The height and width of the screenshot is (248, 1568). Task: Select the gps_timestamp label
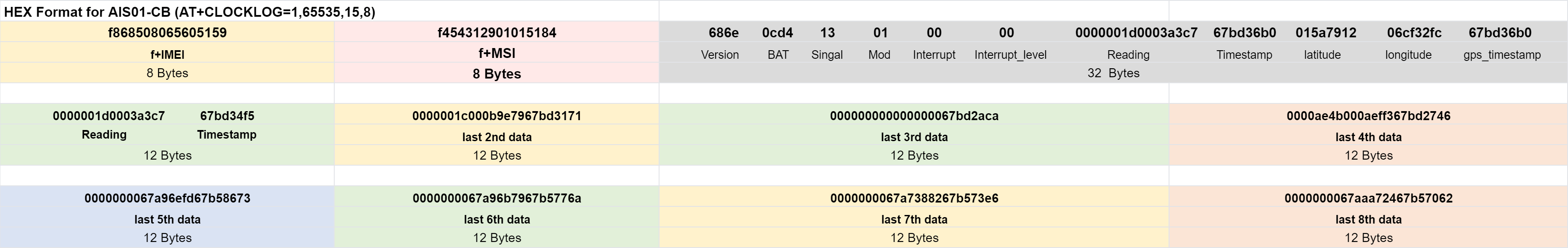[x=1502, y=55]
